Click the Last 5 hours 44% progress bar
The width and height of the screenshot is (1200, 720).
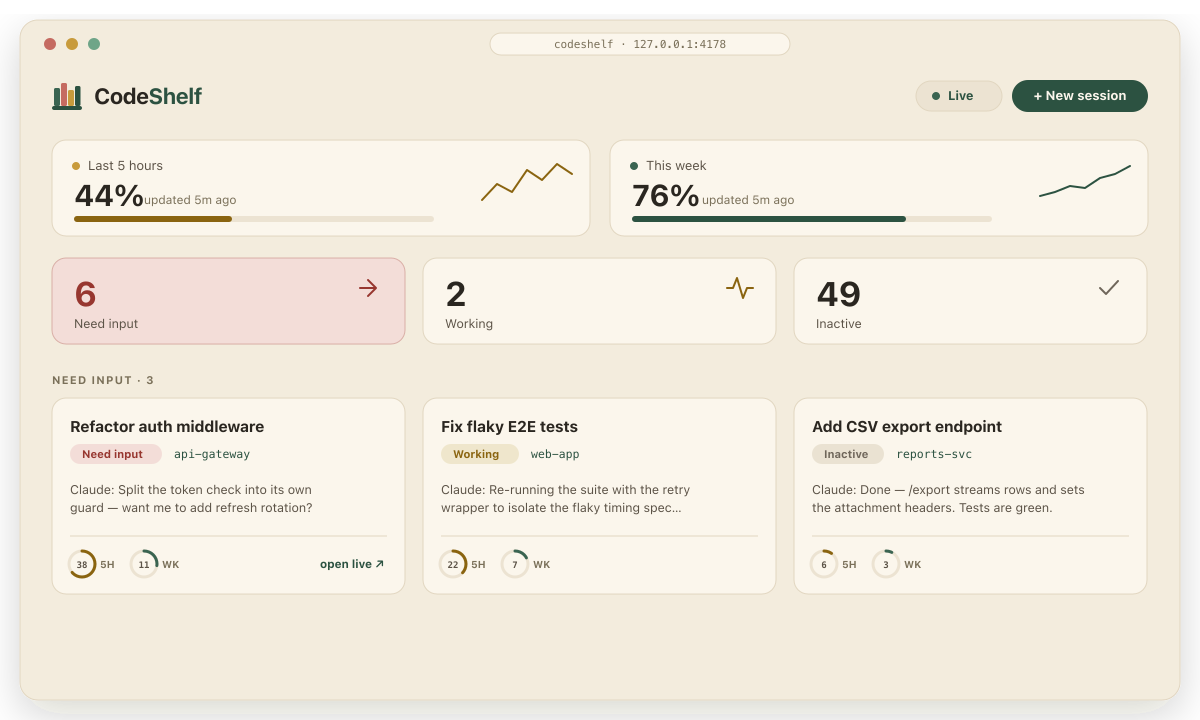254,219
